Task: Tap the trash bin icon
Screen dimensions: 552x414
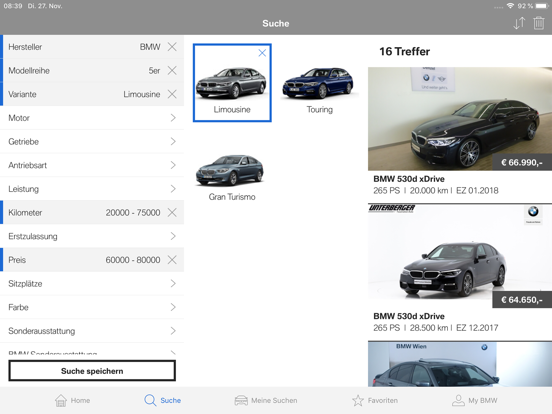Action: tap(539, 23)
